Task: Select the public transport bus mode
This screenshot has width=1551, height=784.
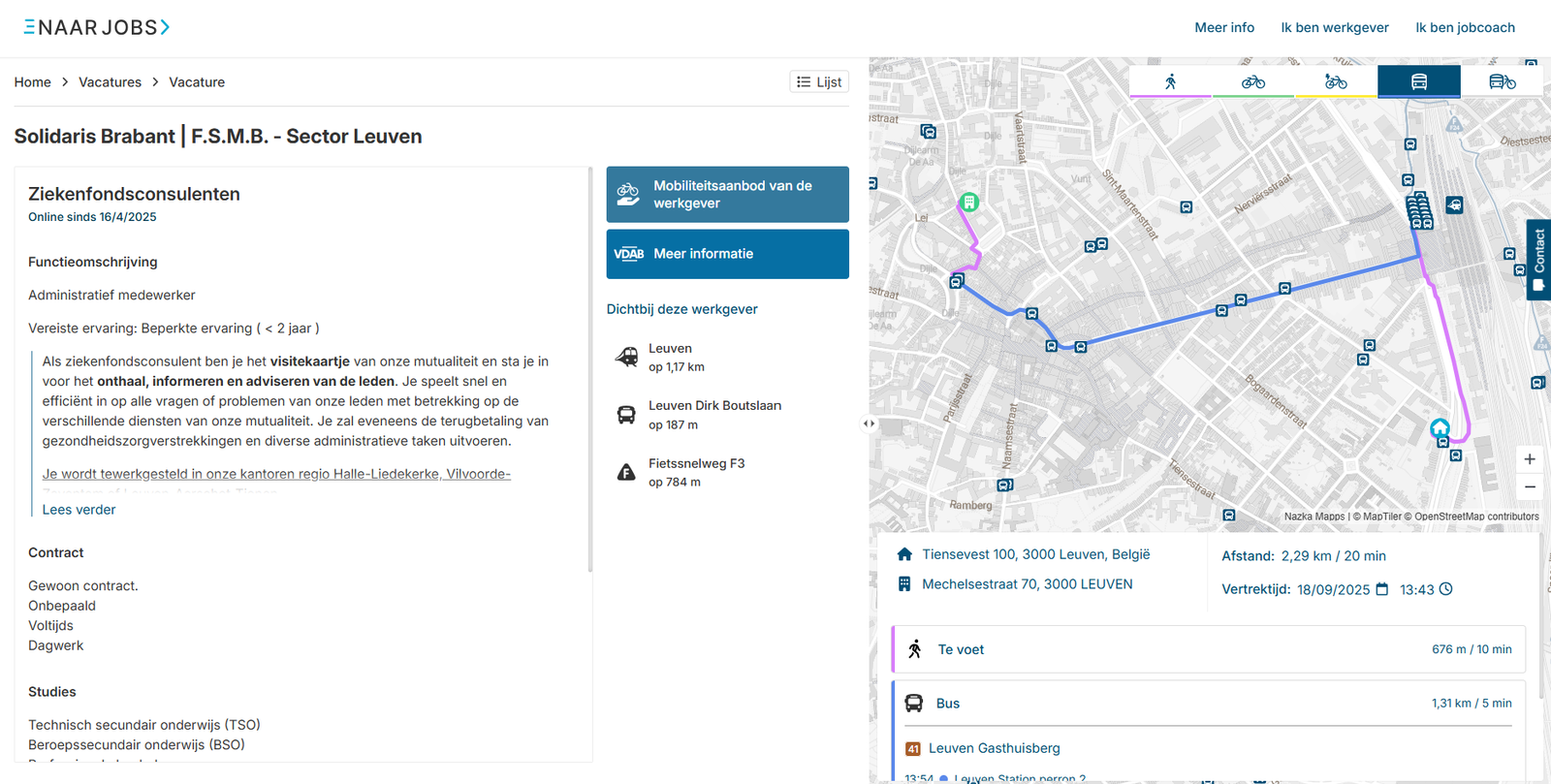Action: [1418, 82]
